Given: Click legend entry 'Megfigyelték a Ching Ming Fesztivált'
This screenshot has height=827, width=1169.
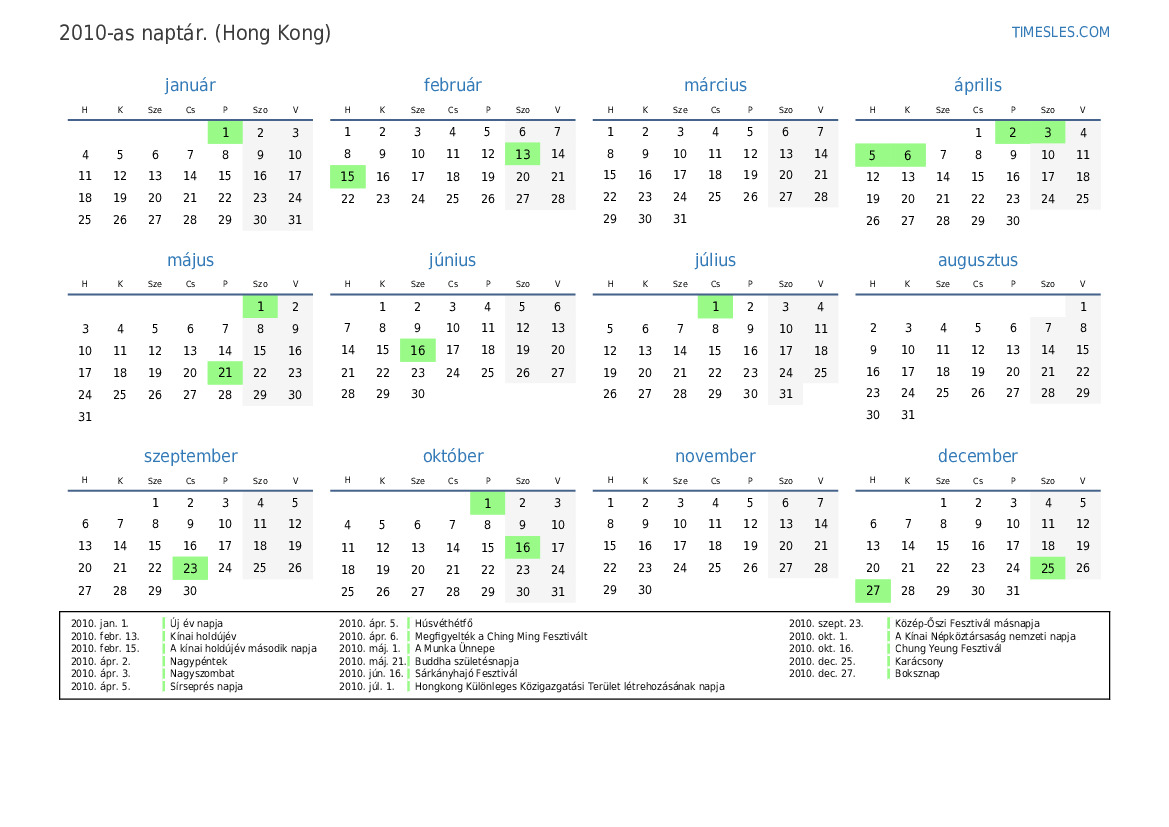Looking at the screenshot, I should point(501,636).
